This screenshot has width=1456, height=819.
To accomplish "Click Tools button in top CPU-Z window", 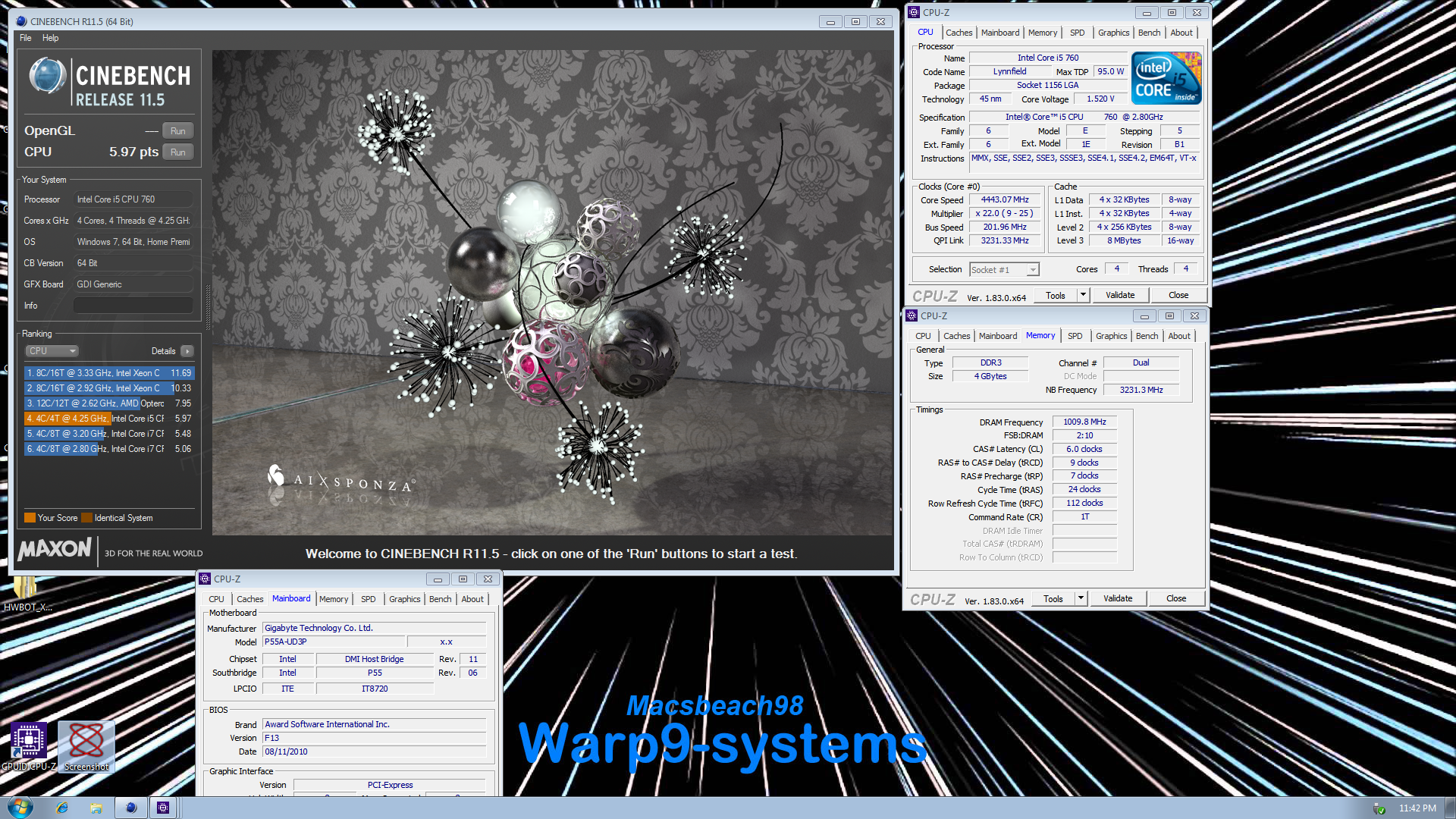I will (x=1055, y=295).
